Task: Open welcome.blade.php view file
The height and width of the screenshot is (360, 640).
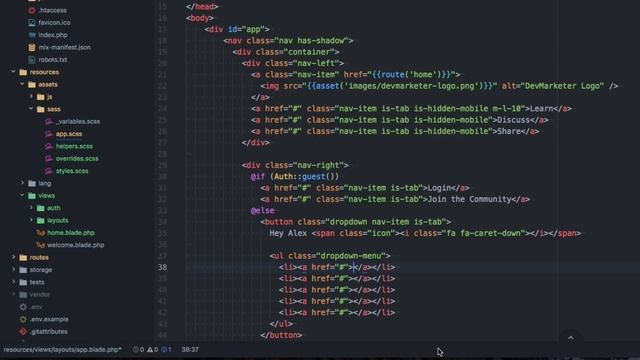Action: (x=76, y=245)
